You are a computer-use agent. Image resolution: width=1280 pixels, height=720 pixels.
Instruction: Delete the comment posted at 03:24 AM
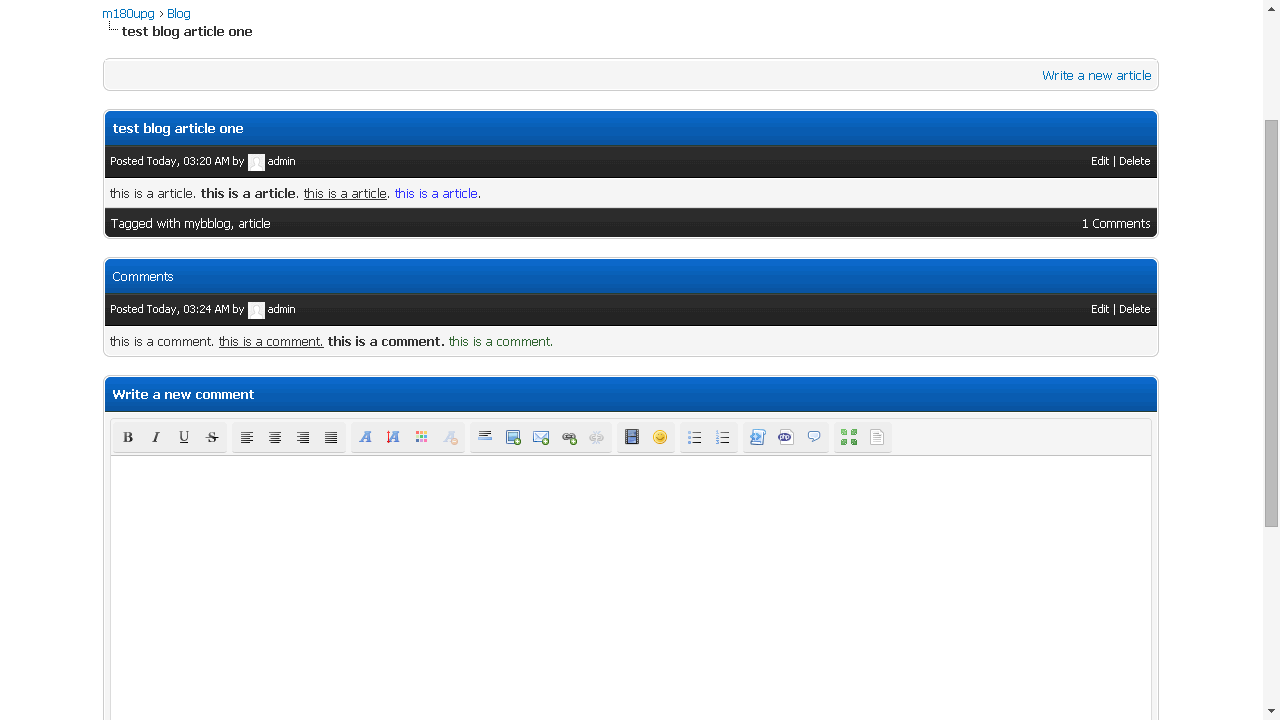(x=1134, y=309)
